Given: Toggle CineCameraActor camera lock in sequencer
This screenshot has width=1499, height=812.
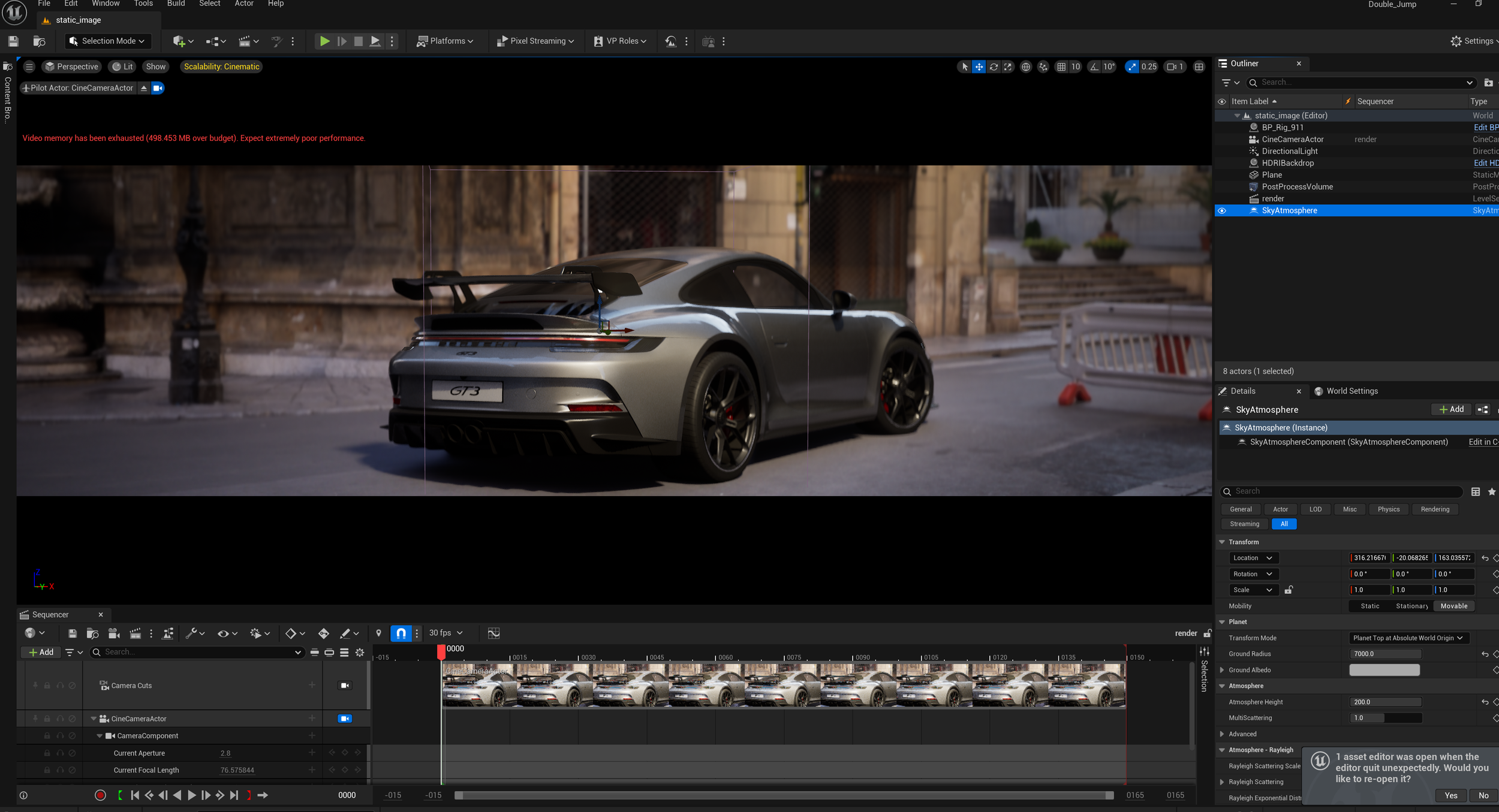Looking at the screenshot, I should [x=345, y=719].
